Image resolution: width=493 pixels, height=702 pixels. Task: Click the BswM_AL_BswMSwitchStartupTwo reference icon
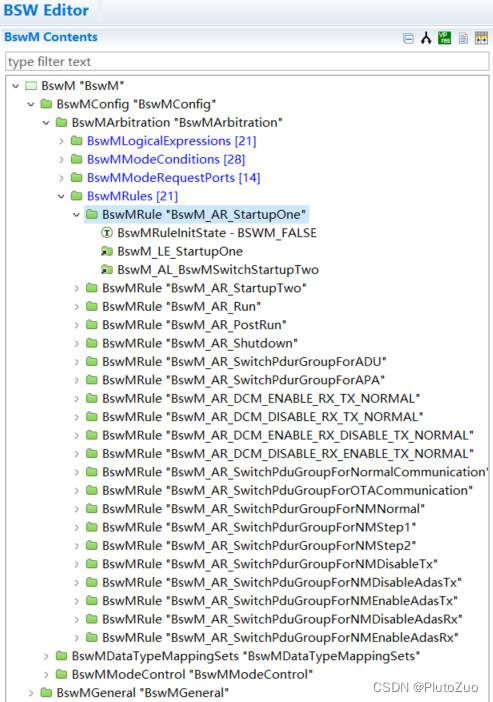coord(107,270)
